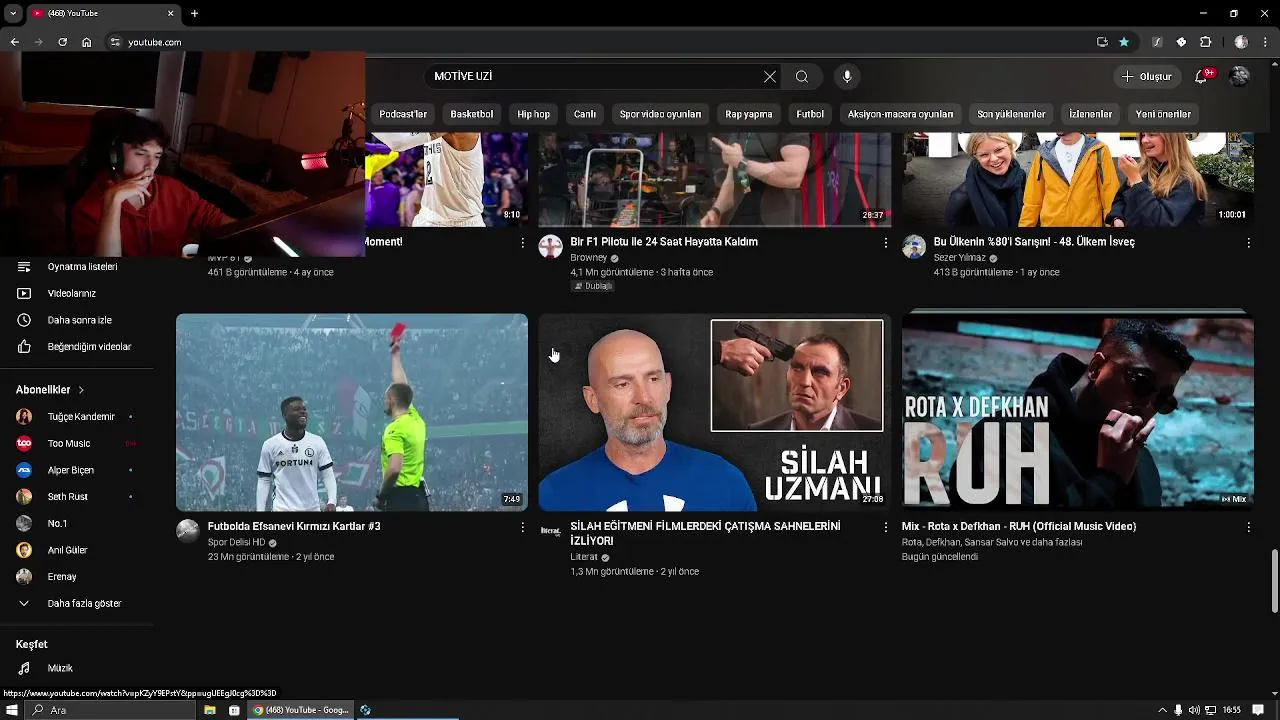Screen dimensions: 1280x720
Task: Open more options for F1 Pilotu video
Action: point(885,243)
